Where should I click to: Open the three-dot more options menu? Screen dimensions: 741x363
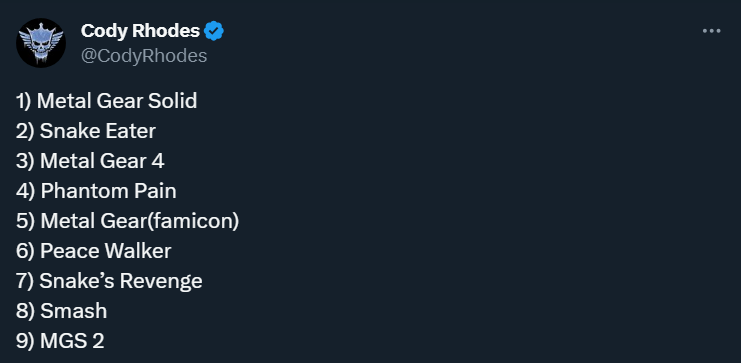click(711, 31)
